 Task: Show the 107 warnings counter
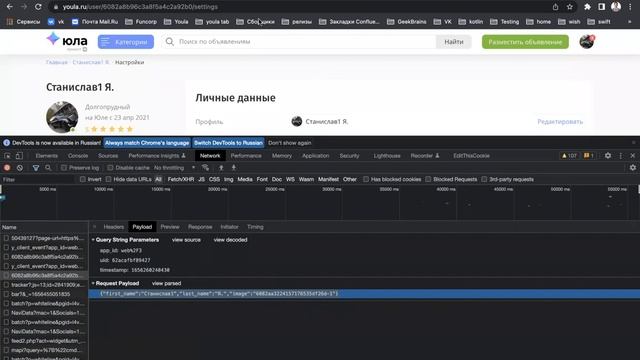[569, 156]
